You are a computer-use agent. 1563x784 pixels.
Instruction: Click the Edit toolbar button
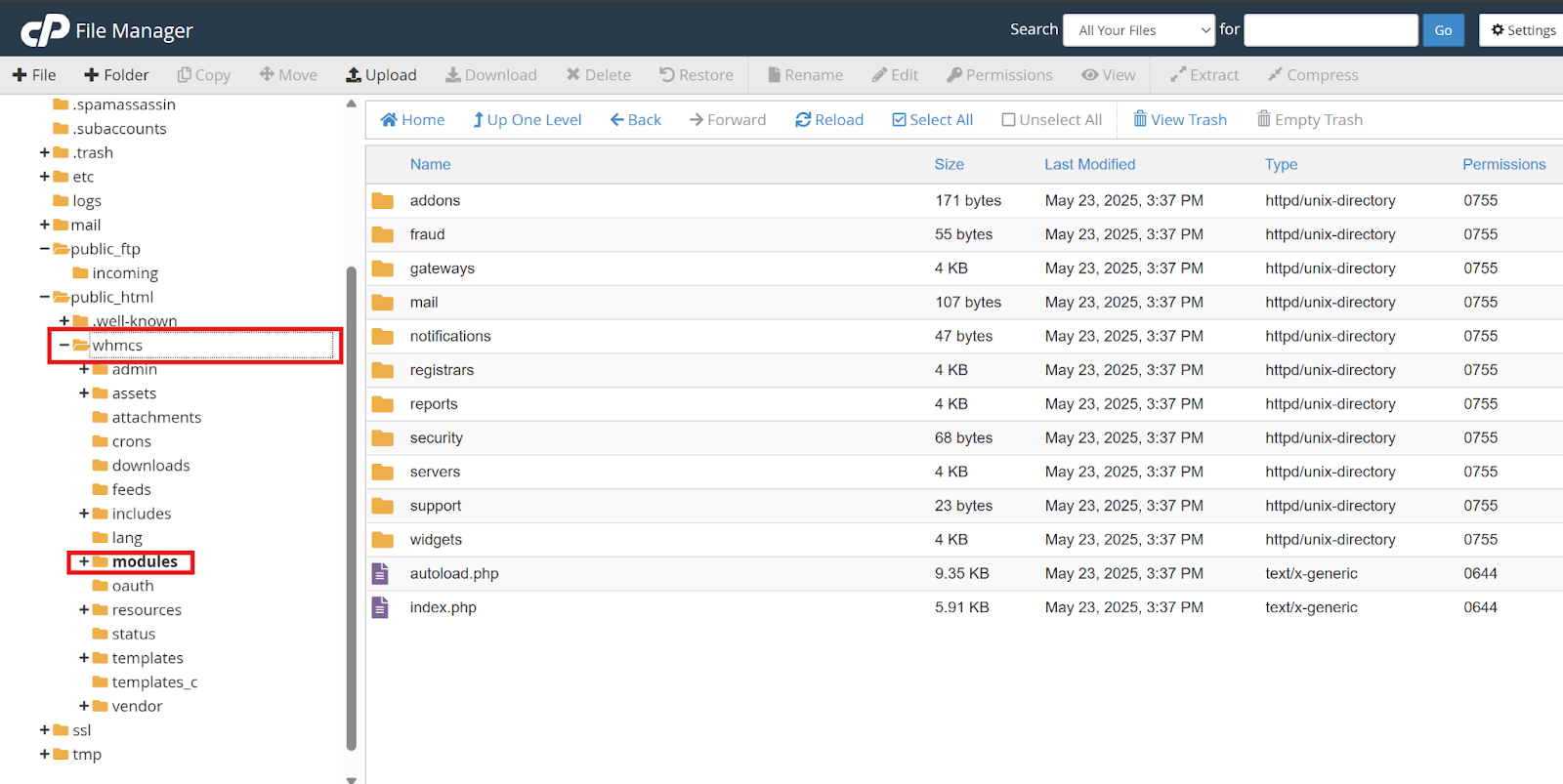(895, 75)
